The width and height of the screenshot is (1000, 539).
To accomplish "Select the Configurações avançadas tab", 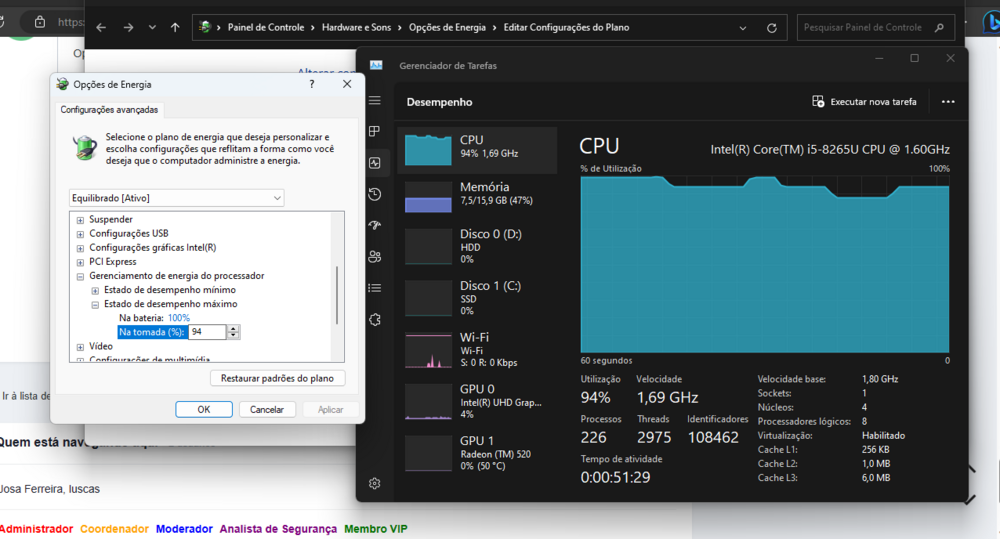I will (109, 110).
